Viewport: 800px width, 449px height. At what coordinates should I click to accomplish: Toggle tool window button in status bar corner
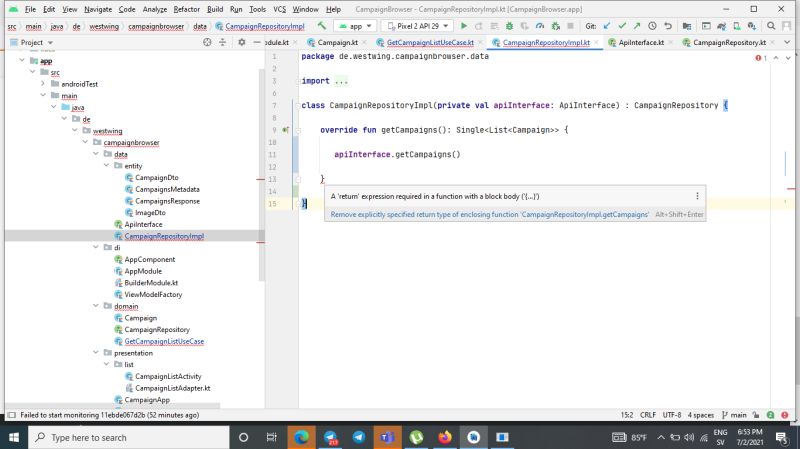[12, 415]
